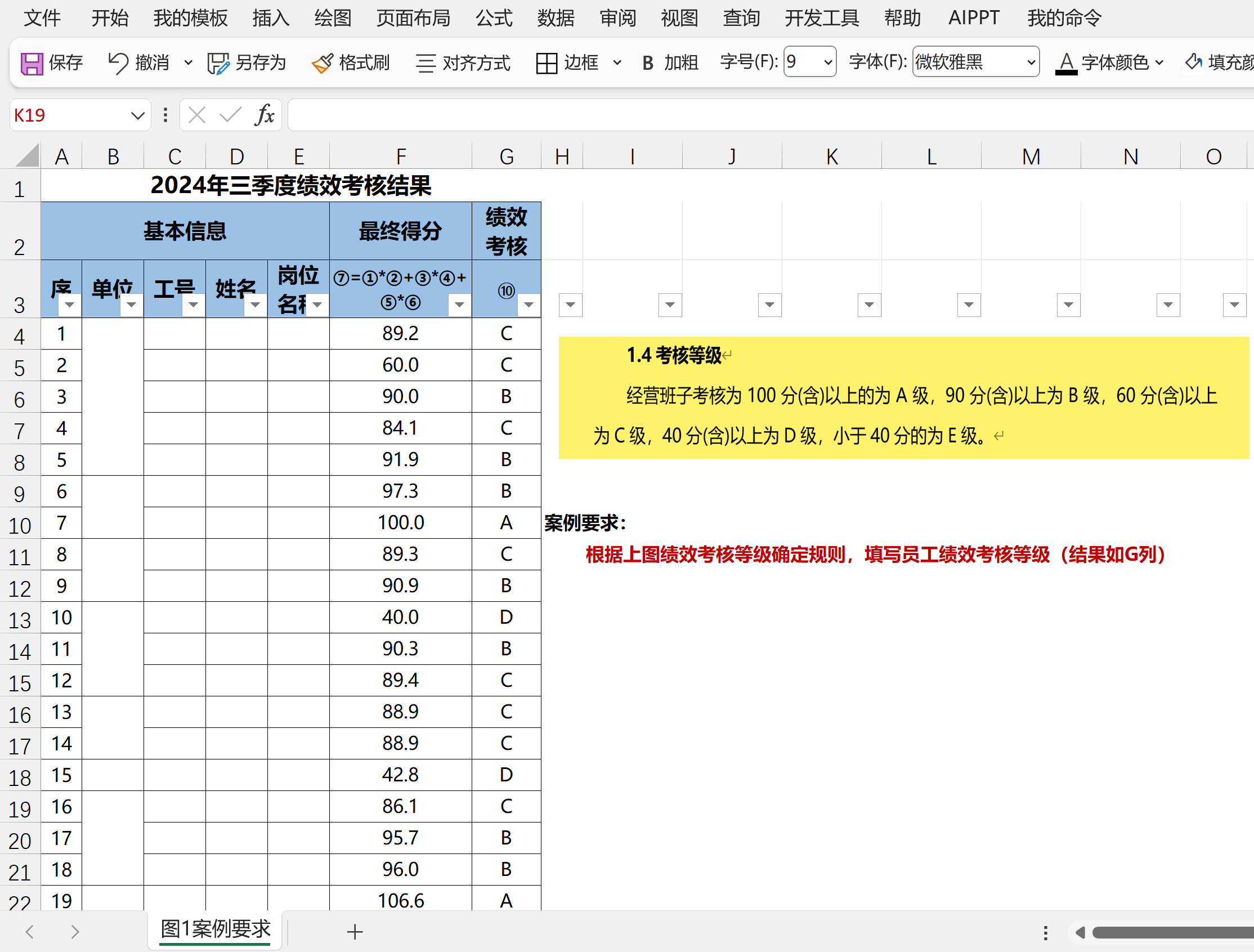1254x952 pixels.
Task: Click the Fill Color (填充) bucket icon
Action: [x=1193, y=62]
